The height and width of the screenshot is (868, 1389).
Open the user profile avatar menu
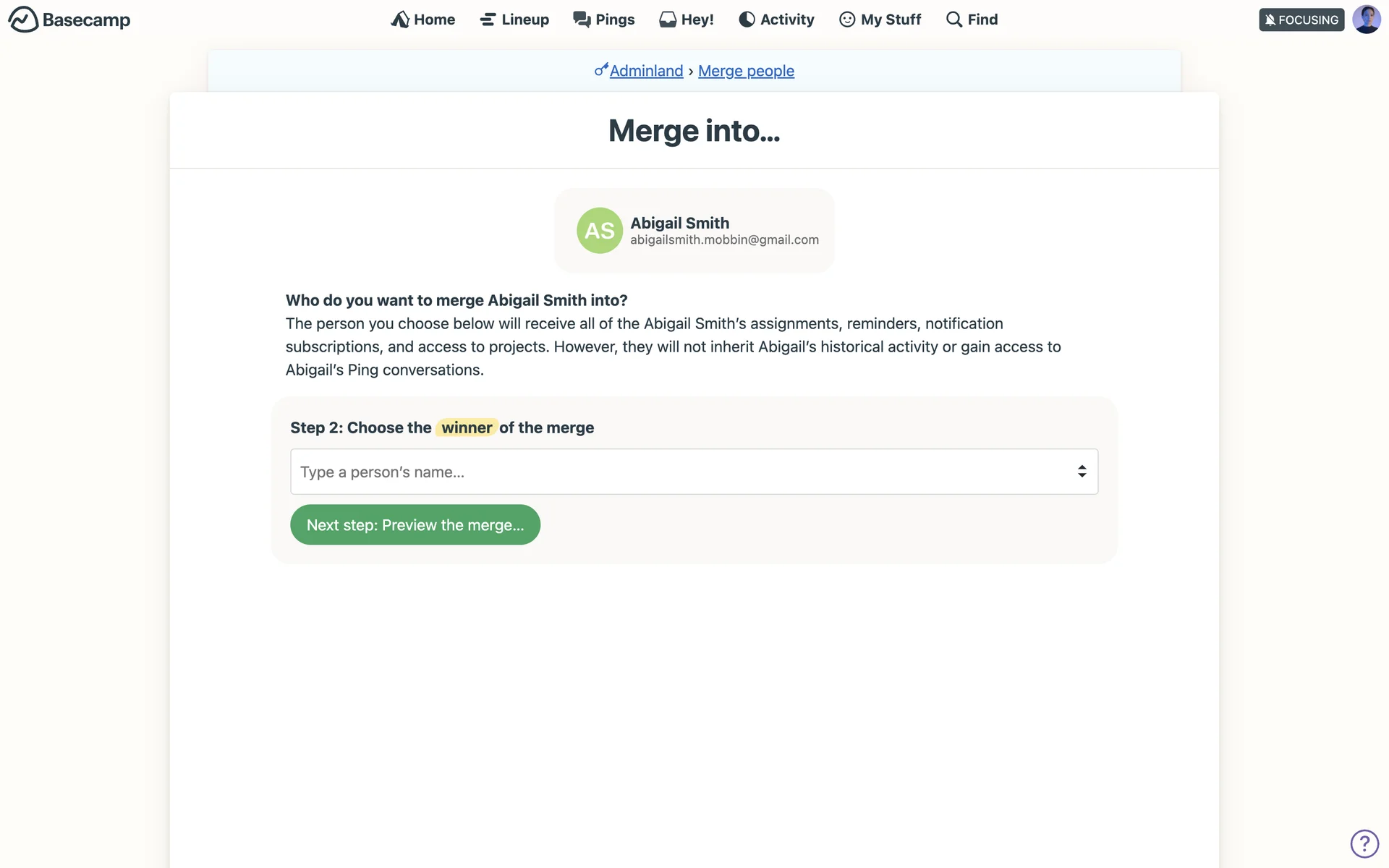click(x=1366, y=20)
